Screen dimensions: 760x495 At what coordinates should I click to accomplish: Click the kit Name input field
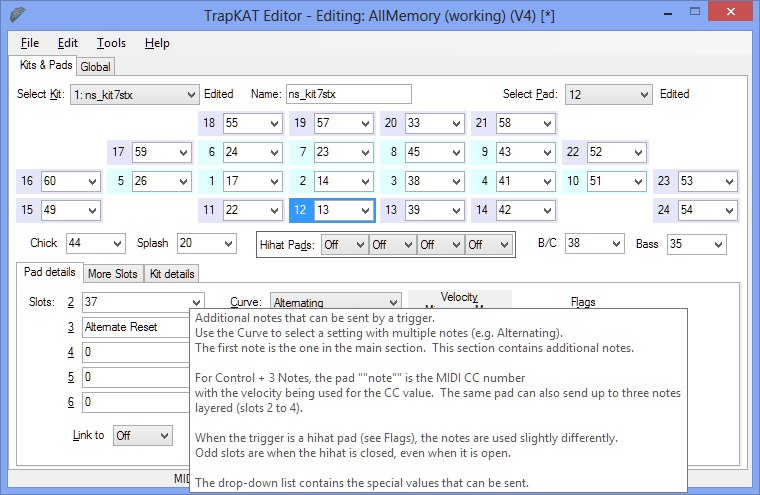pos(348,94)
